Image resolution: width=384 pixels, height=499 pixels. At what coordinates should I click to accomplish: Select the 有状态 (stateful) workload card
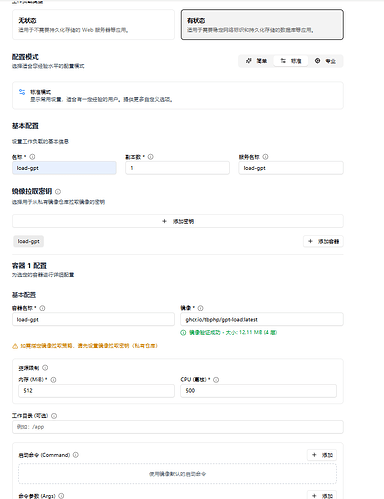coord(262,25)
